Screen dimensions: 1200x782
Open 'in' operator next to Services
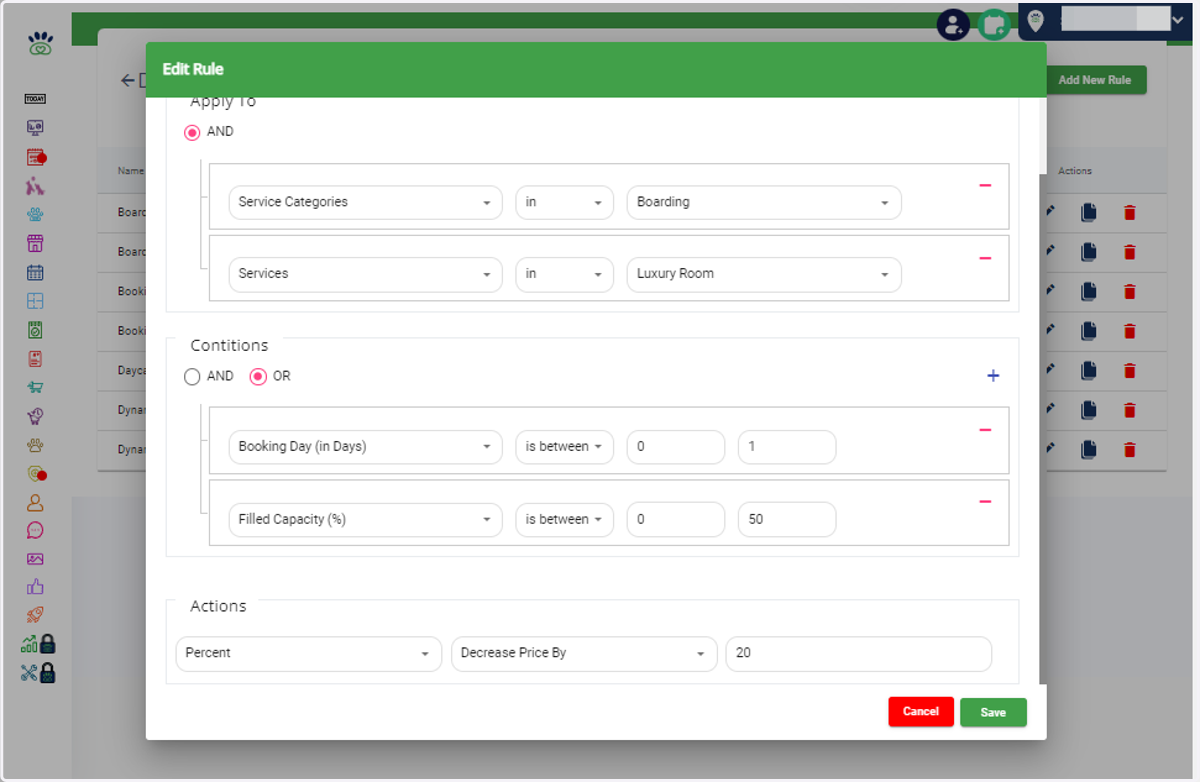(x=564, y=274)
